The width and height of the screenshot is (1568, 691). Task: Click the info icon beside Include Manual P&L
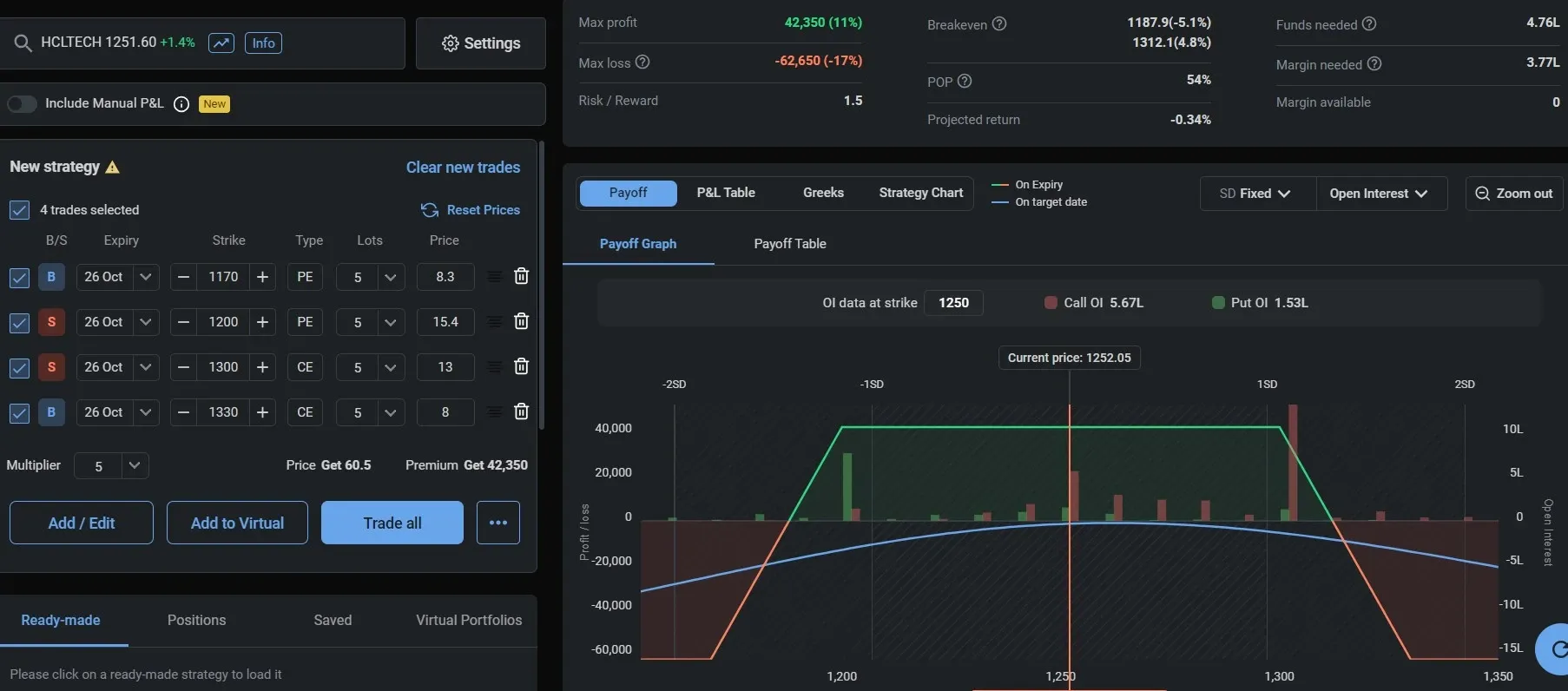pyautogui.click(x=181, y=104)
